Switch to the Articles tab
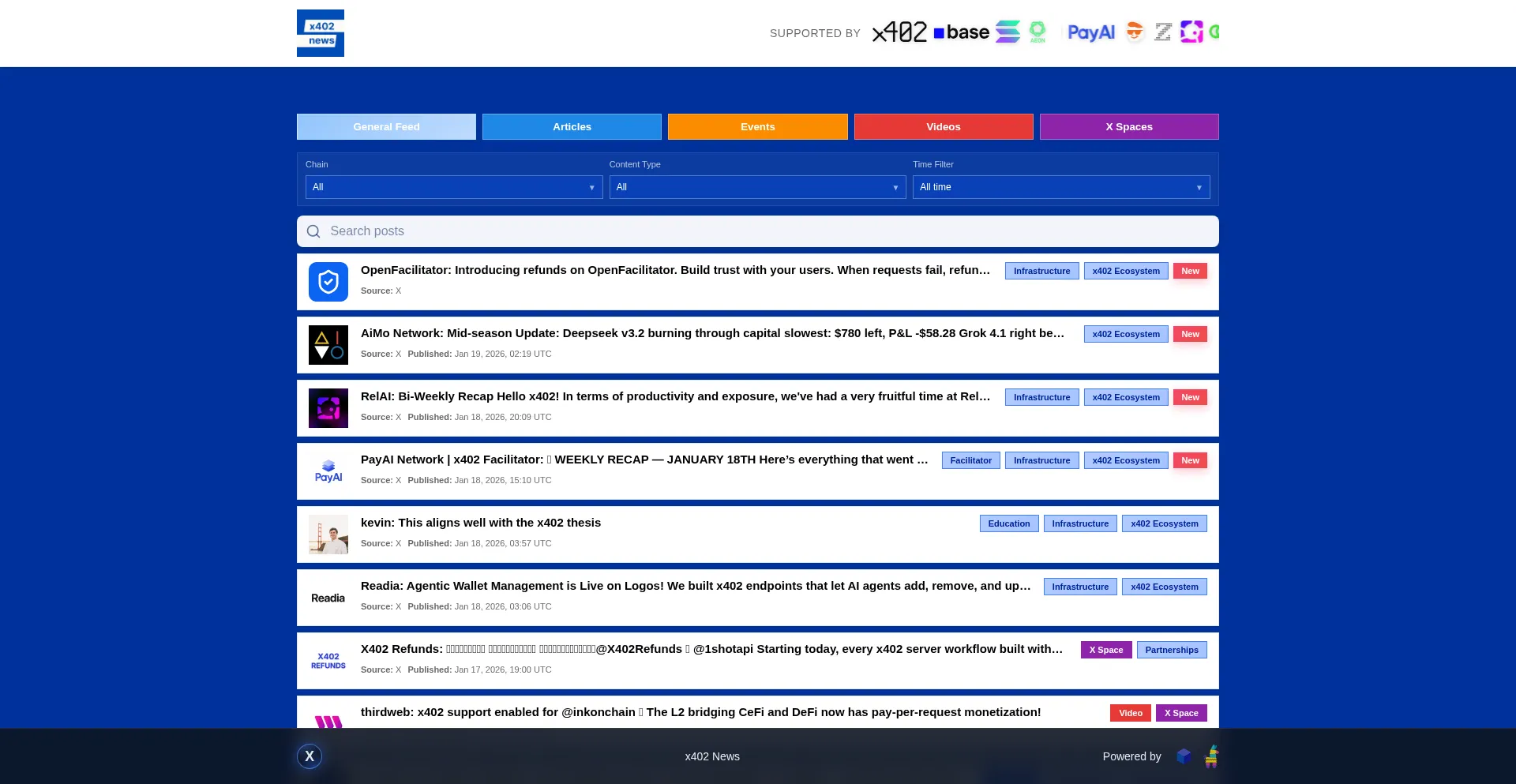The height and width of the screenshot is (784, 1516). (572, 127)
